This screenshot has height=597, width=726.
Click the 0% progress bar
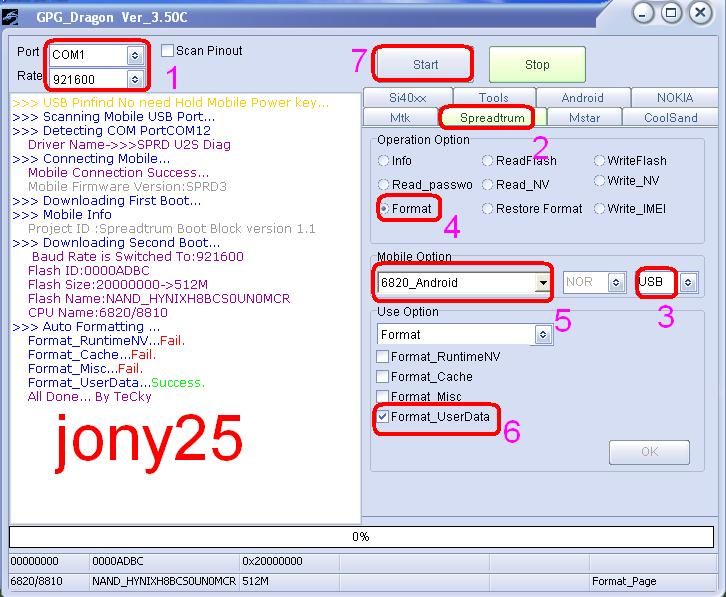point(360,537)
